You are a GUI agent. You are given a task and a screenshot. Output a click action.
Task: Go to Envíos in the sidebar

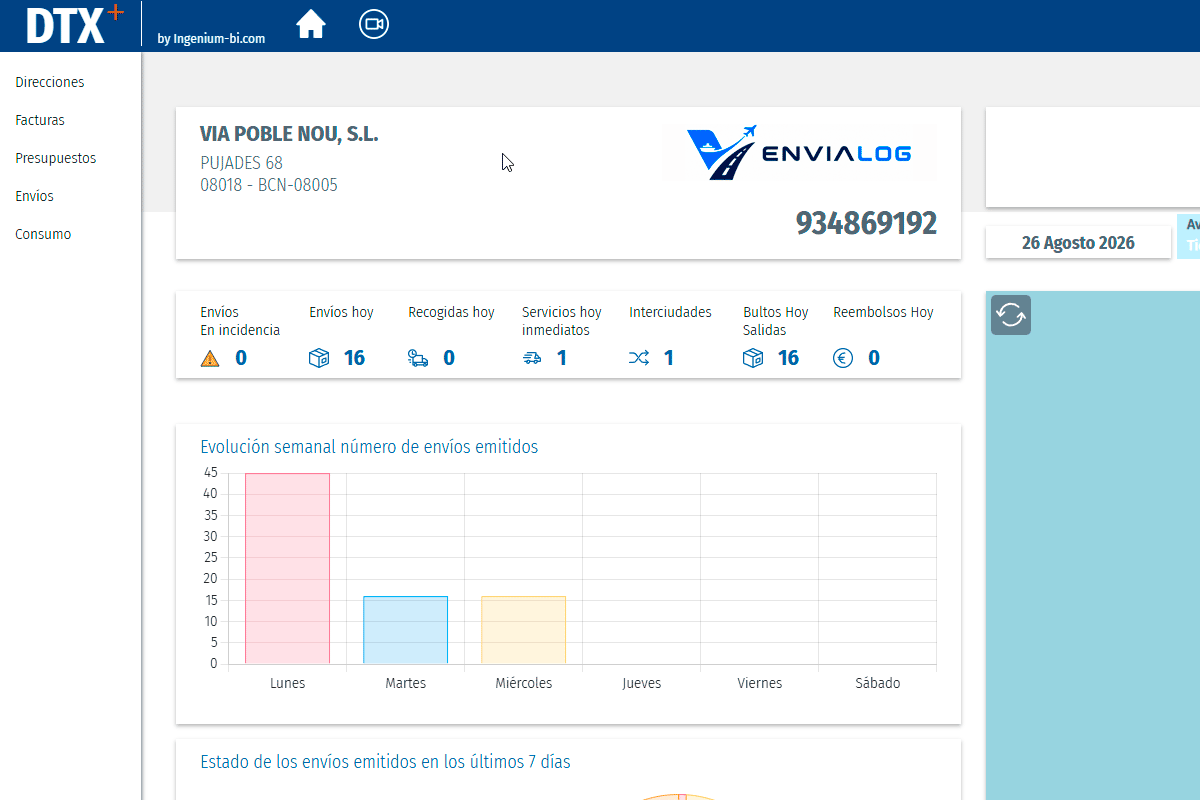(x=35, y=196)
